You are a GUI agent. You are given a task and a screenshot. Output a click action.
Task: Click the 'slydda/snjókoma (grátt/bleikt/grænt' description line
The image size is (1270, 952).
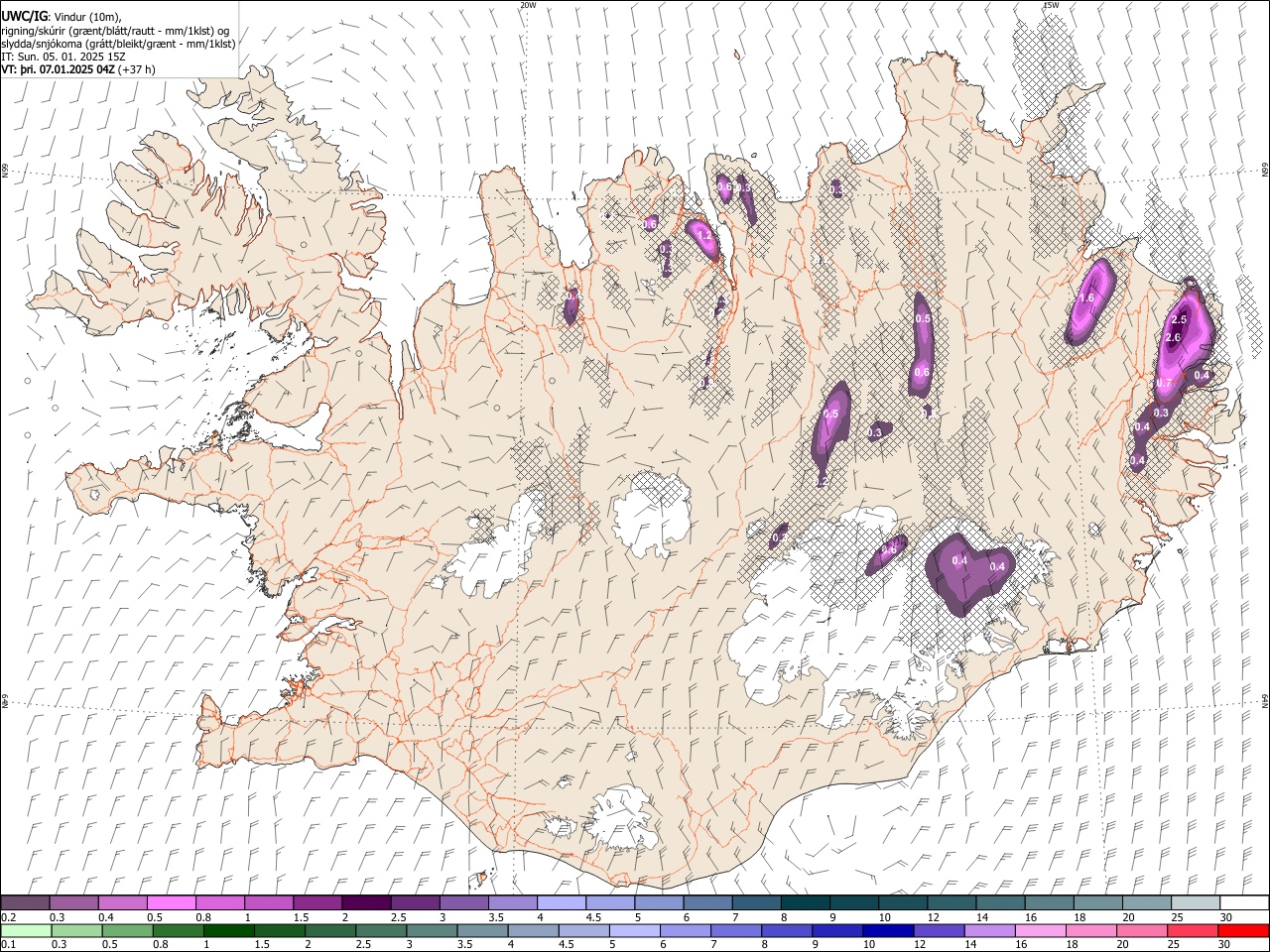point(118,44)
